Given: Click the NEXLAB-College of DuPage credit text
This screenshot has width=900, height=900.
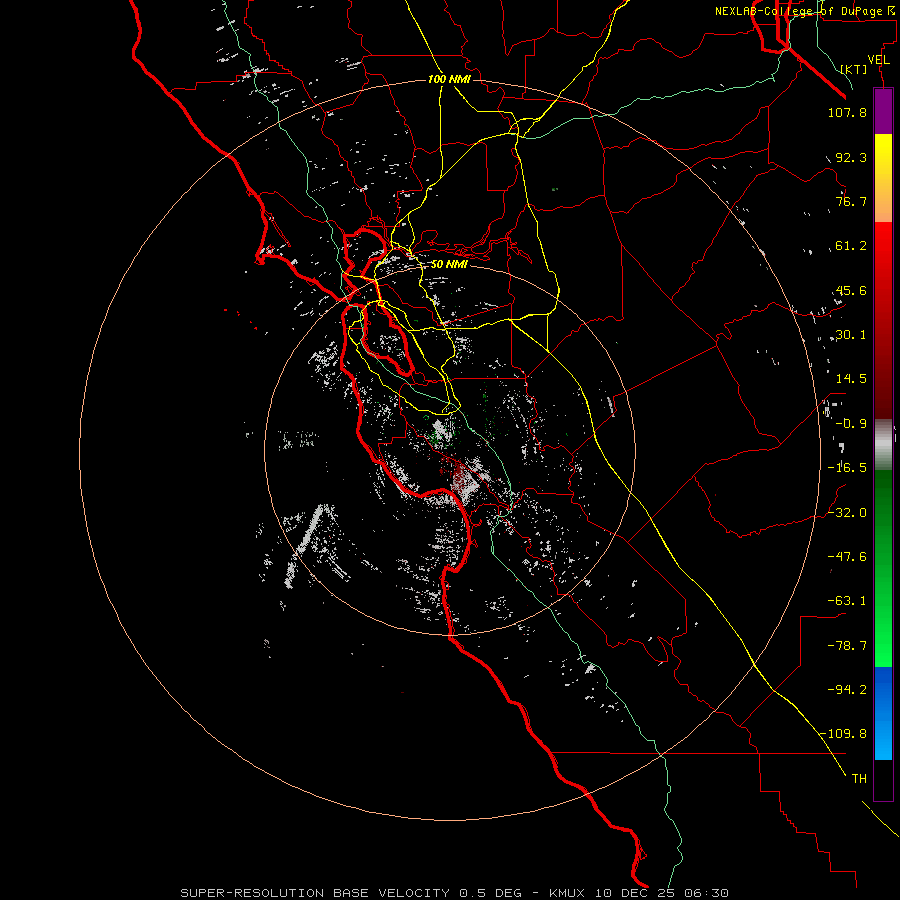Looking at the screenshot, I should [798, 11].
